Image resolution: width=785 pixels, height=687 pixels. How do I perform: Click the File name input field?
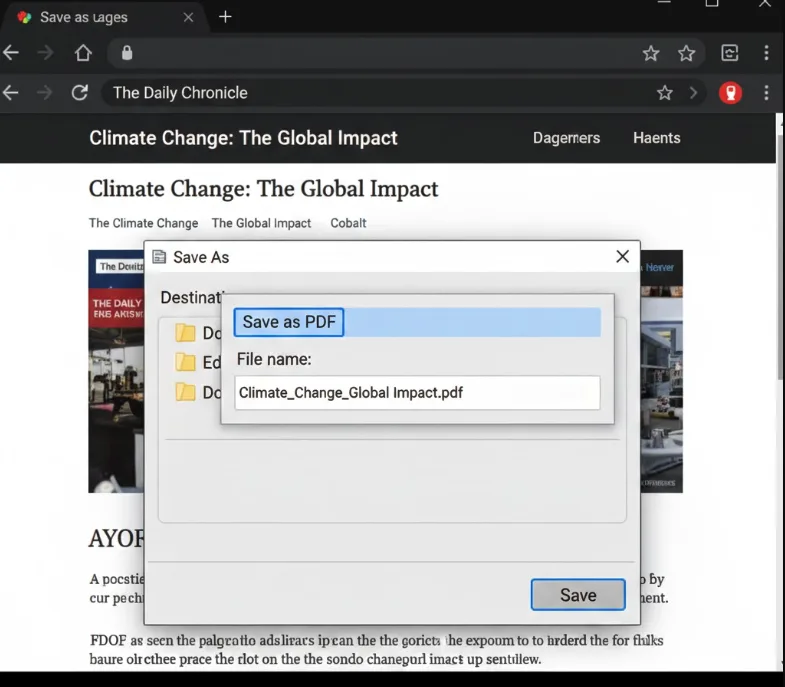coord(417,393)
